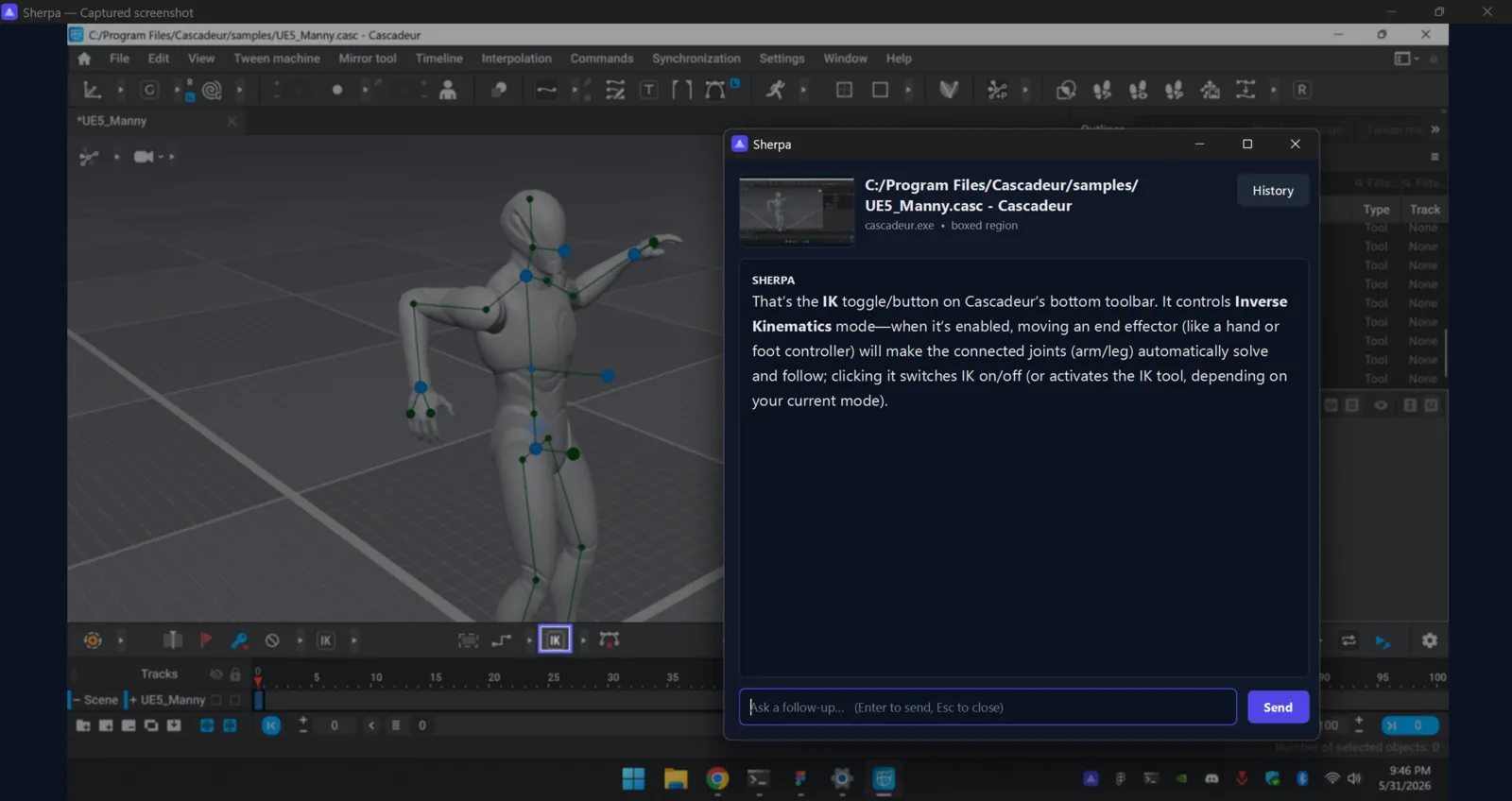Click the square brackets icon in toolbar
Image resolution: width=1512 pixels, height=801 pixels.
point(681,90)
